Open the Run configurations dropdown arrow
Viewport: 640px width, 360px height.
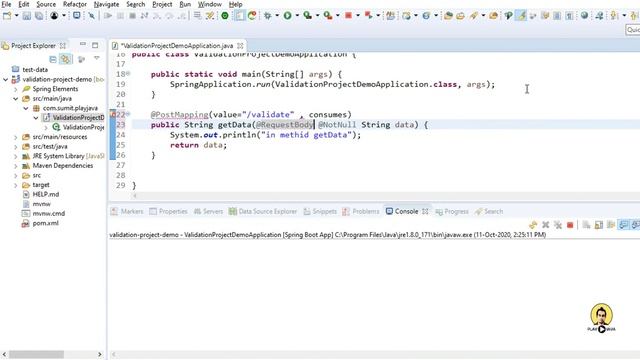(x=297, y=16)
